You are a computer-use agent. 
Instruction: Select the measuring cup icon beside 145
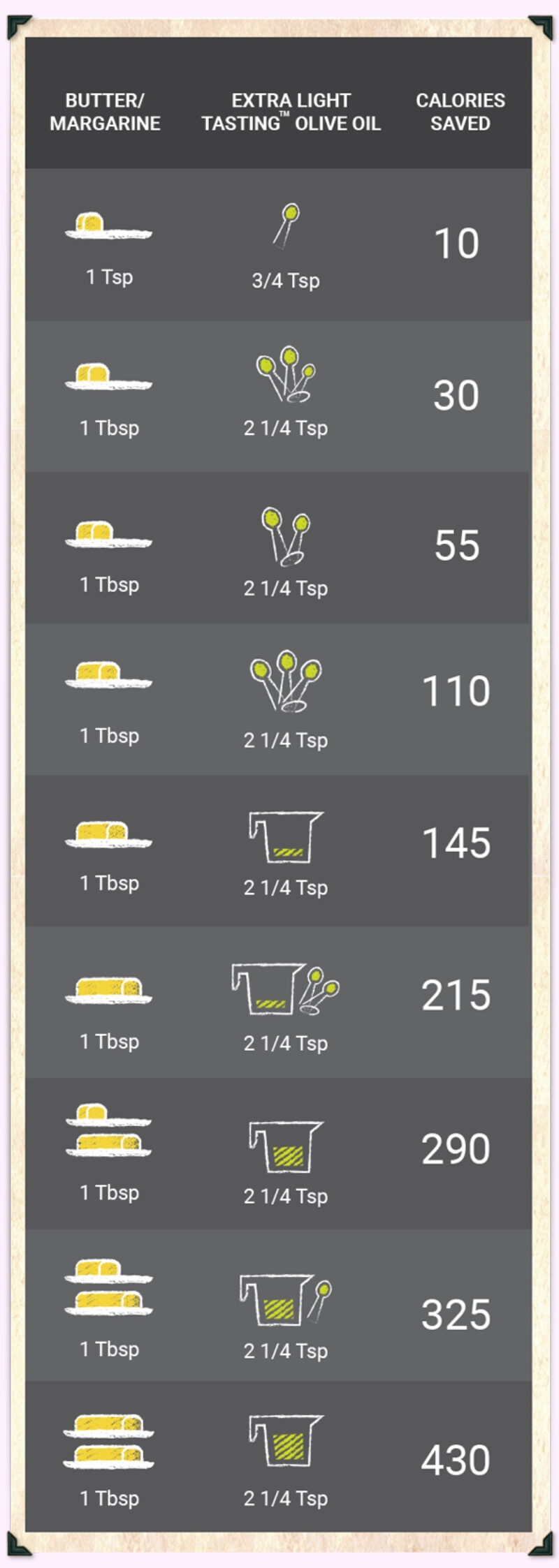(x=285, y=836)
